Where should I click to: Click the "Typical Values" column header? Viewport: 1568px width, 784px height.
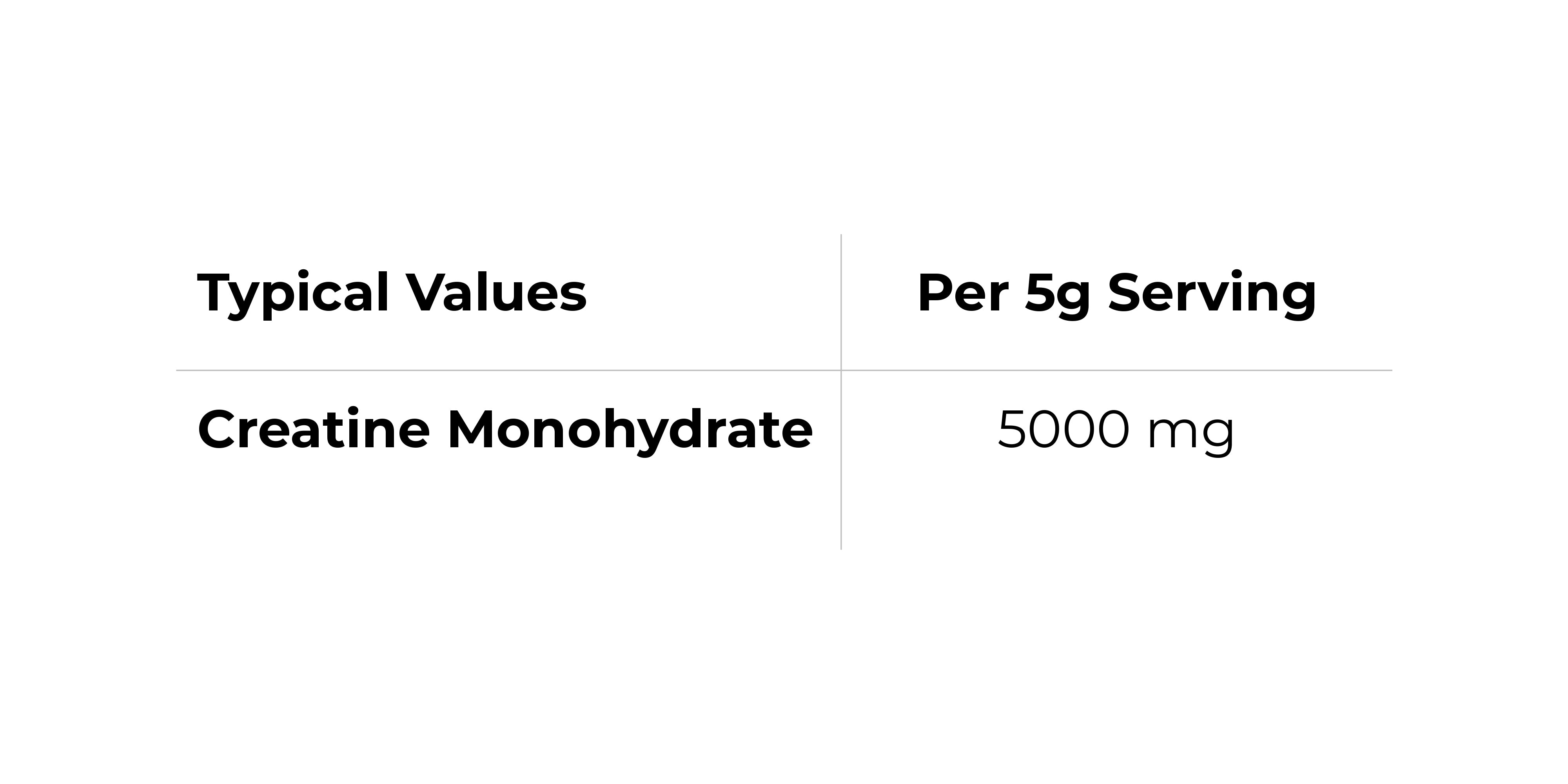coord(392,293)
